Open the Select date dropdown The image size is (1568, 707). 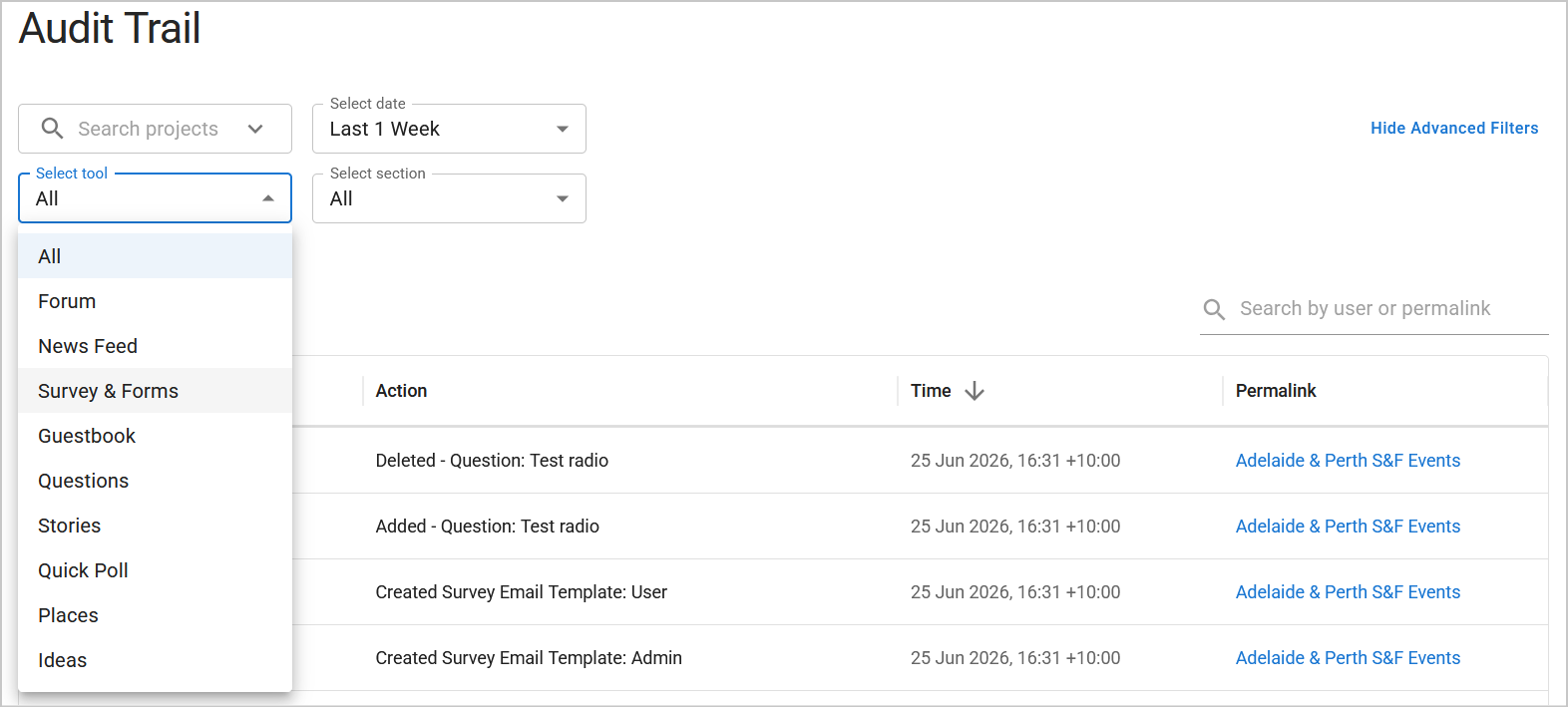tap(449, 129)
